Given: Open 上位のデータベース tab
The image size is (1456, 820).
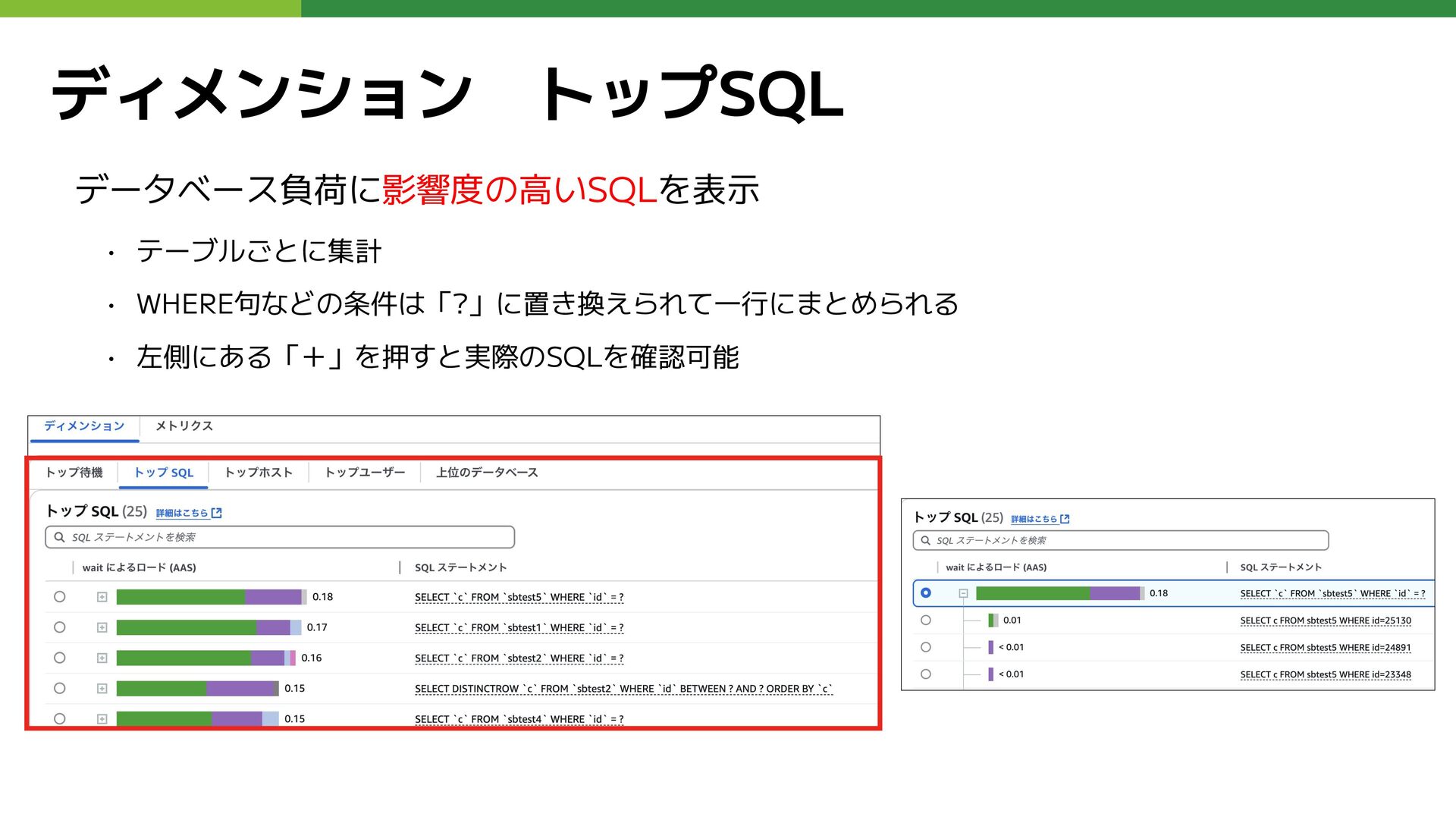Looking at the screenshot, I should click(x=487, y=473).
